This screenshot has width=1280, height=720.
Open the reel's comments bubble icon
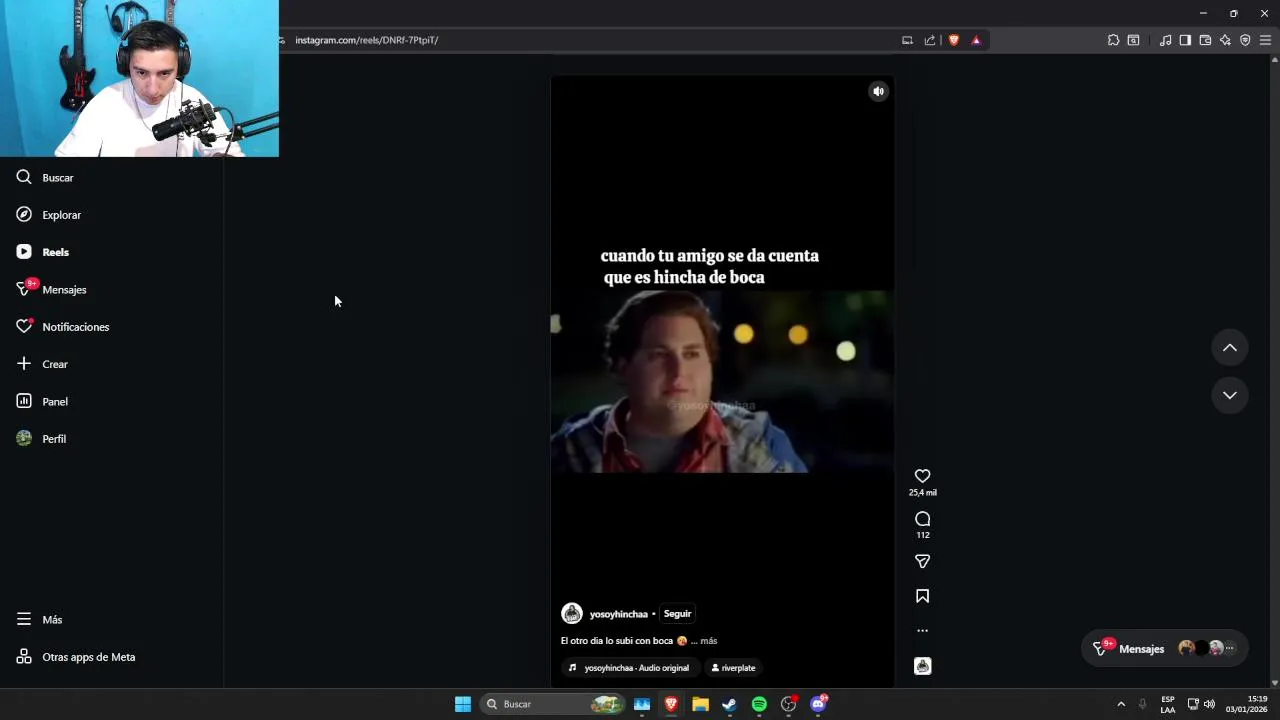tap(922, 519)
